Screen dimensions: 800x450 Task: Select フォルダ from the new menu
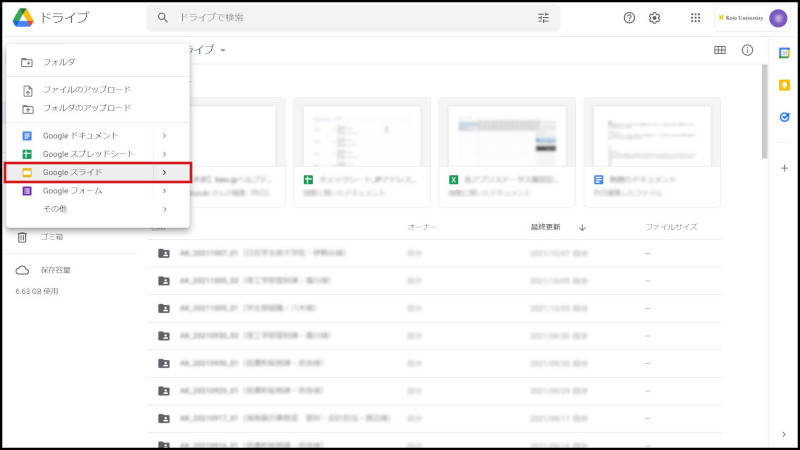[x=60, y=62]
